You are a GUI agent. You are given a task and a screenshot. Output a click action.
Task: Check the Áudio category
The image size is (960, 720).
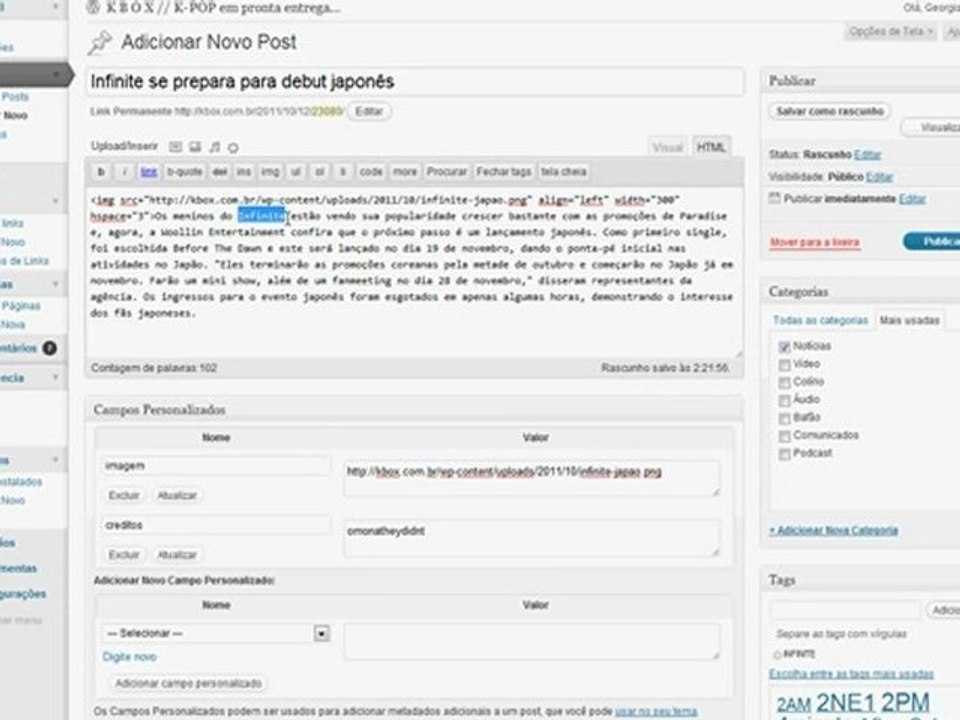(x=784, y=400)
